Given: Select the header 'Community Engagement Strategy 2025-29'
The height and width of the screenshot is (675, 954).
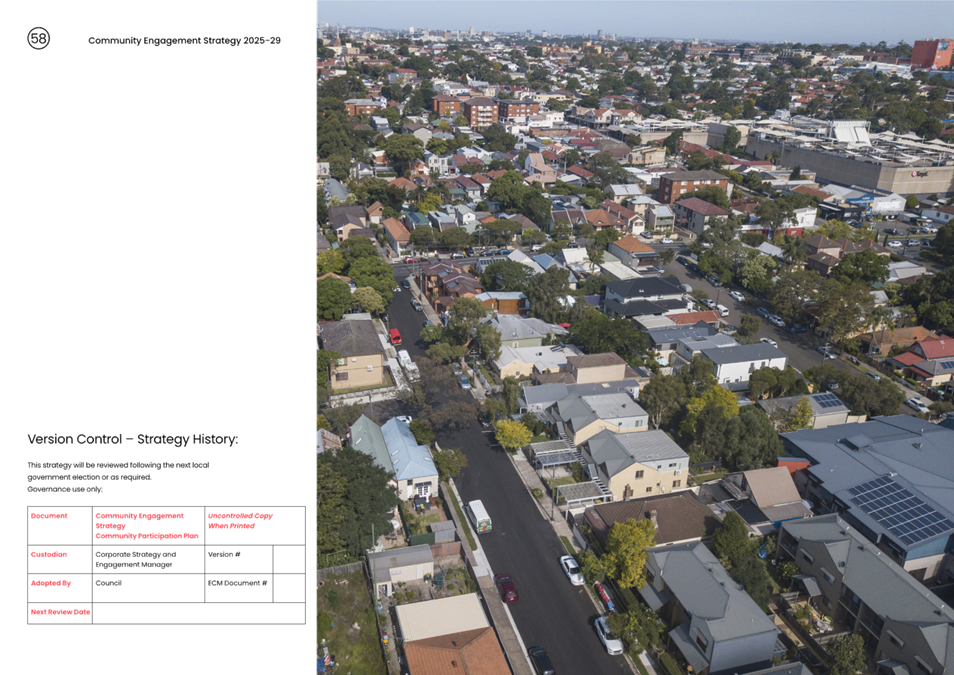Looking at the screenshot, I should click(x=184, y=41).
